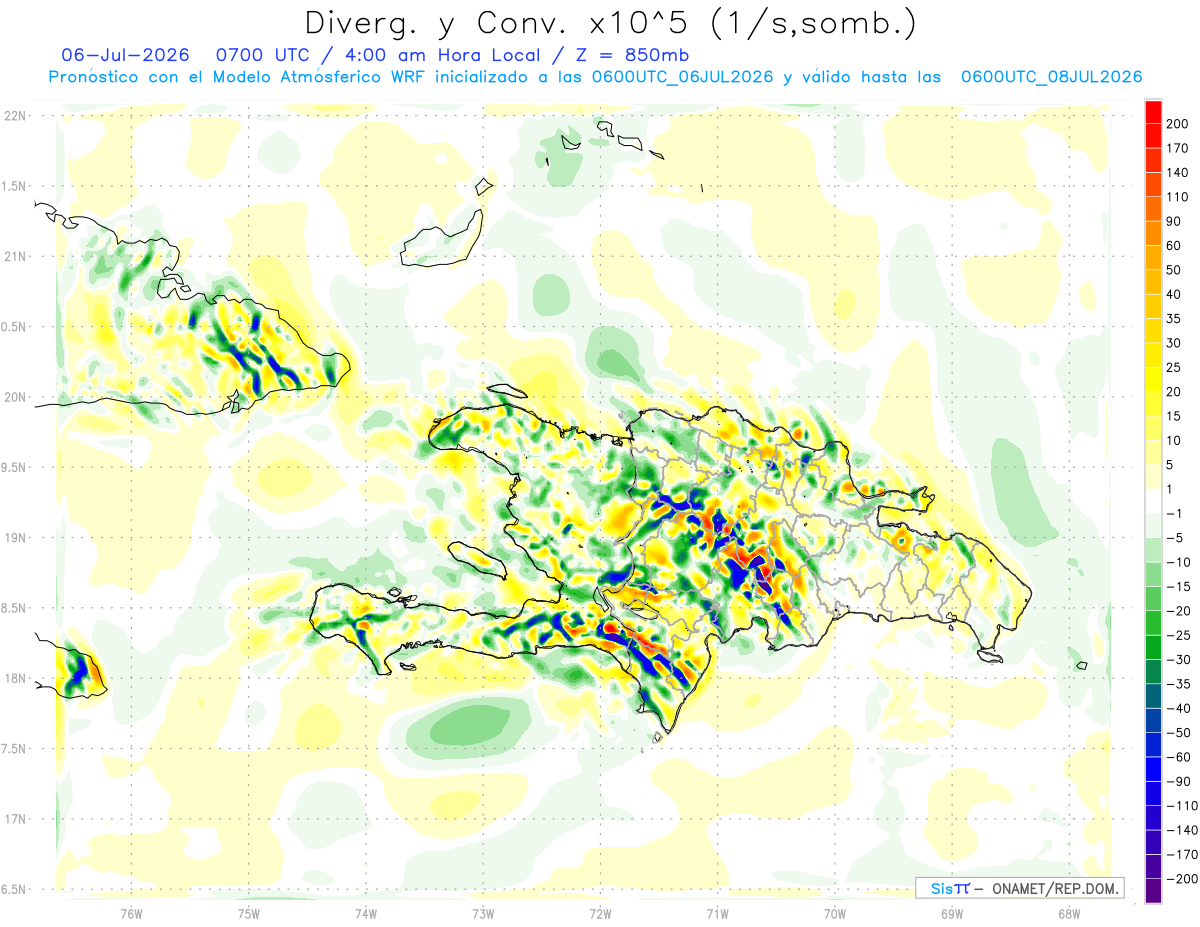The height and width of the screenshot is (927, 1200).
Task: Click the '0600UTC_08JUL2026' valid-until time
Action: (x=1051, y=77)
